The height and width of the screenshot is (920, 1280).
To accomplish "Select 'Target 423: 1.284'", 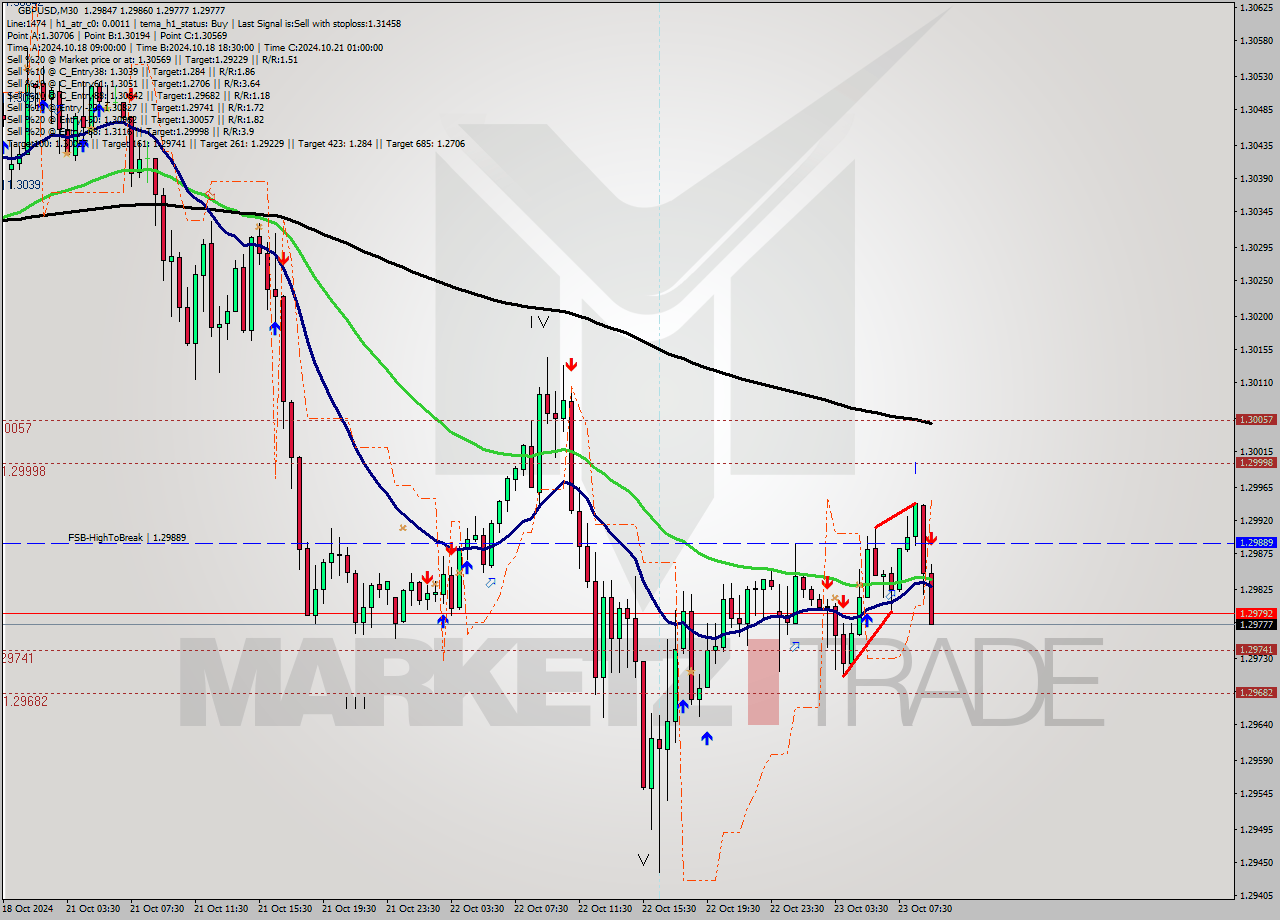I will [x=335, y=144].
